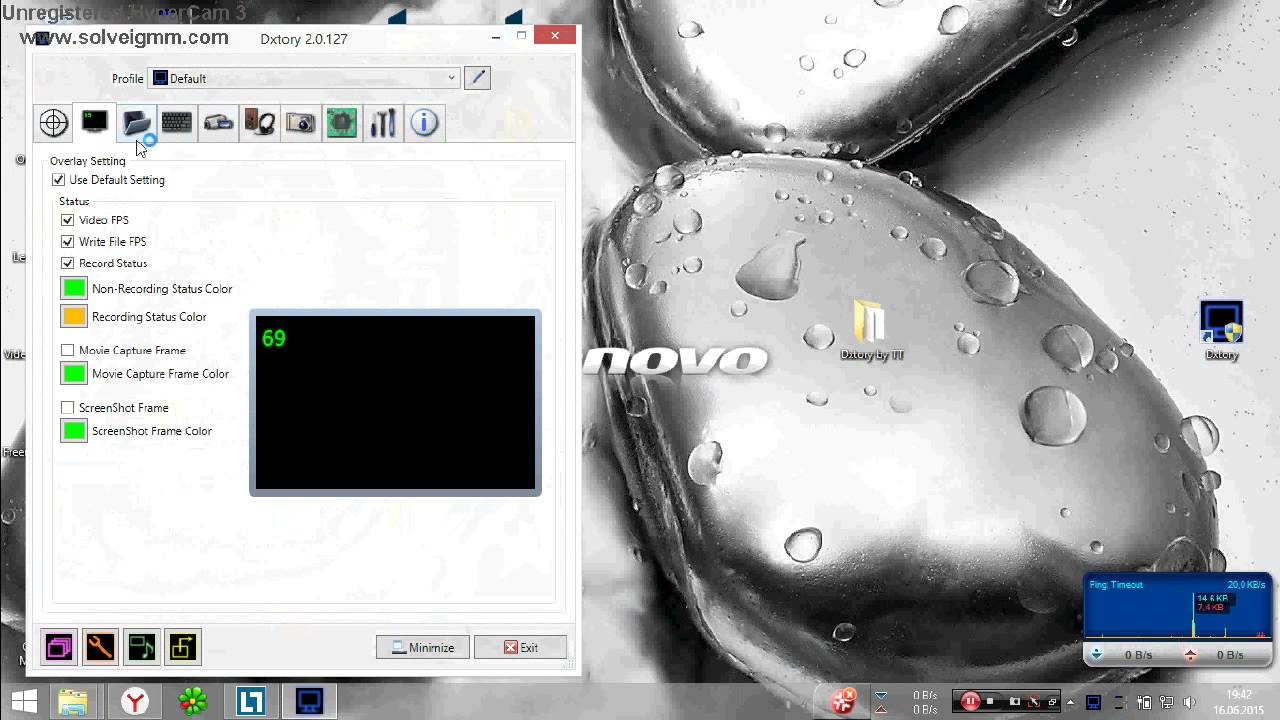Click the upload arrow in network widget
This screenshot has height=720, width=1280.
pyautogui.click(x=1190, y=655)
